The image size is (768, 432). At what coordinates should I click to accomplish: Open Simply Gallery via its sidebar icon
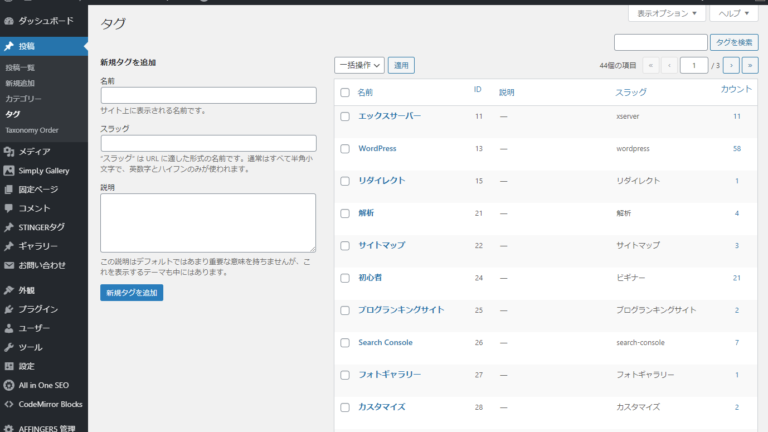point(9,170)
